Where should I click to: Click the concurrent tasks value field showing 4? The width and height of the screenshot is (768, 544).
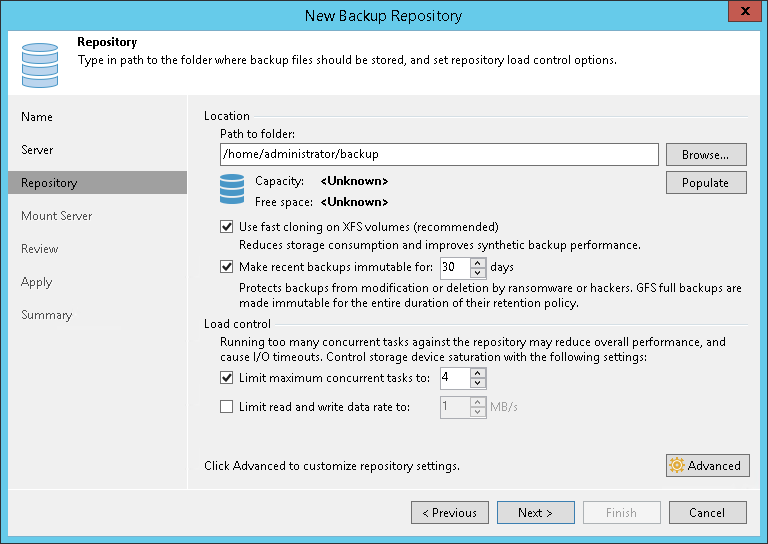pos(455,378)
